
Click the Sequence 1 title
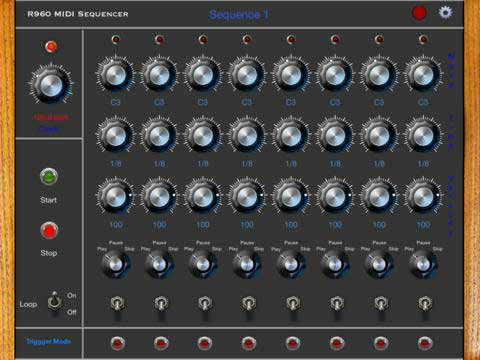pos(239,14)
